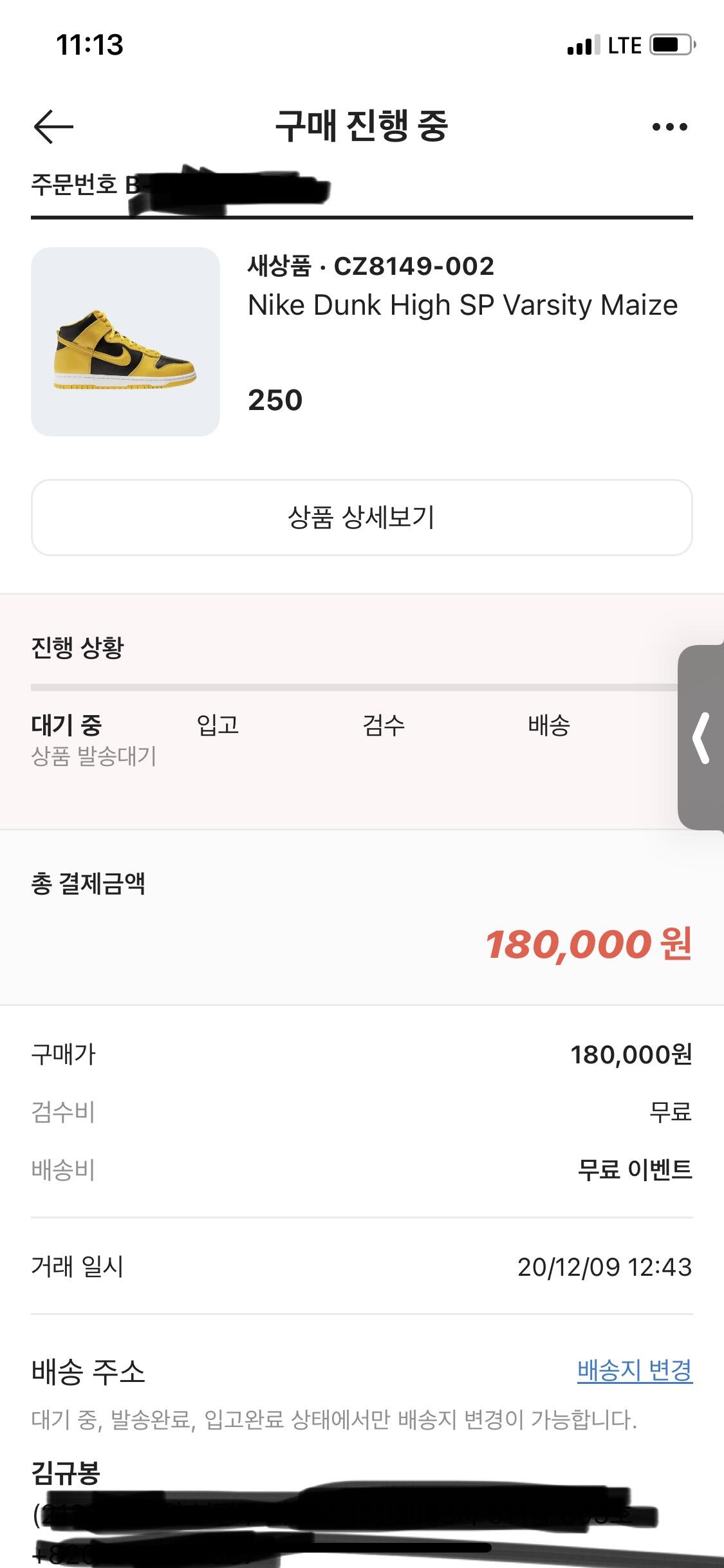
Task: Select the 검수 progress step
Action: 384,725
